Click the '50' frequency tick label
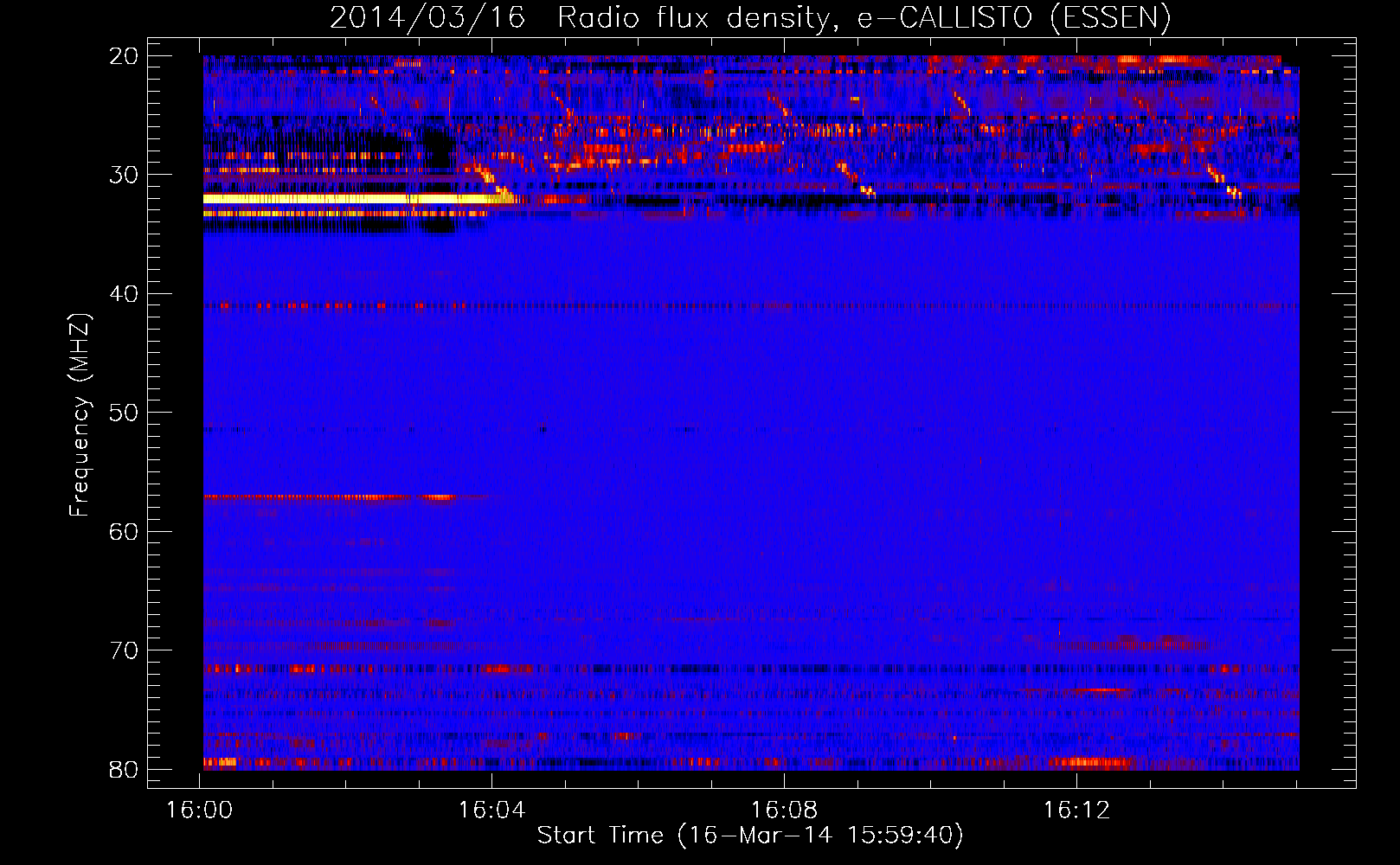 point(125,413)
